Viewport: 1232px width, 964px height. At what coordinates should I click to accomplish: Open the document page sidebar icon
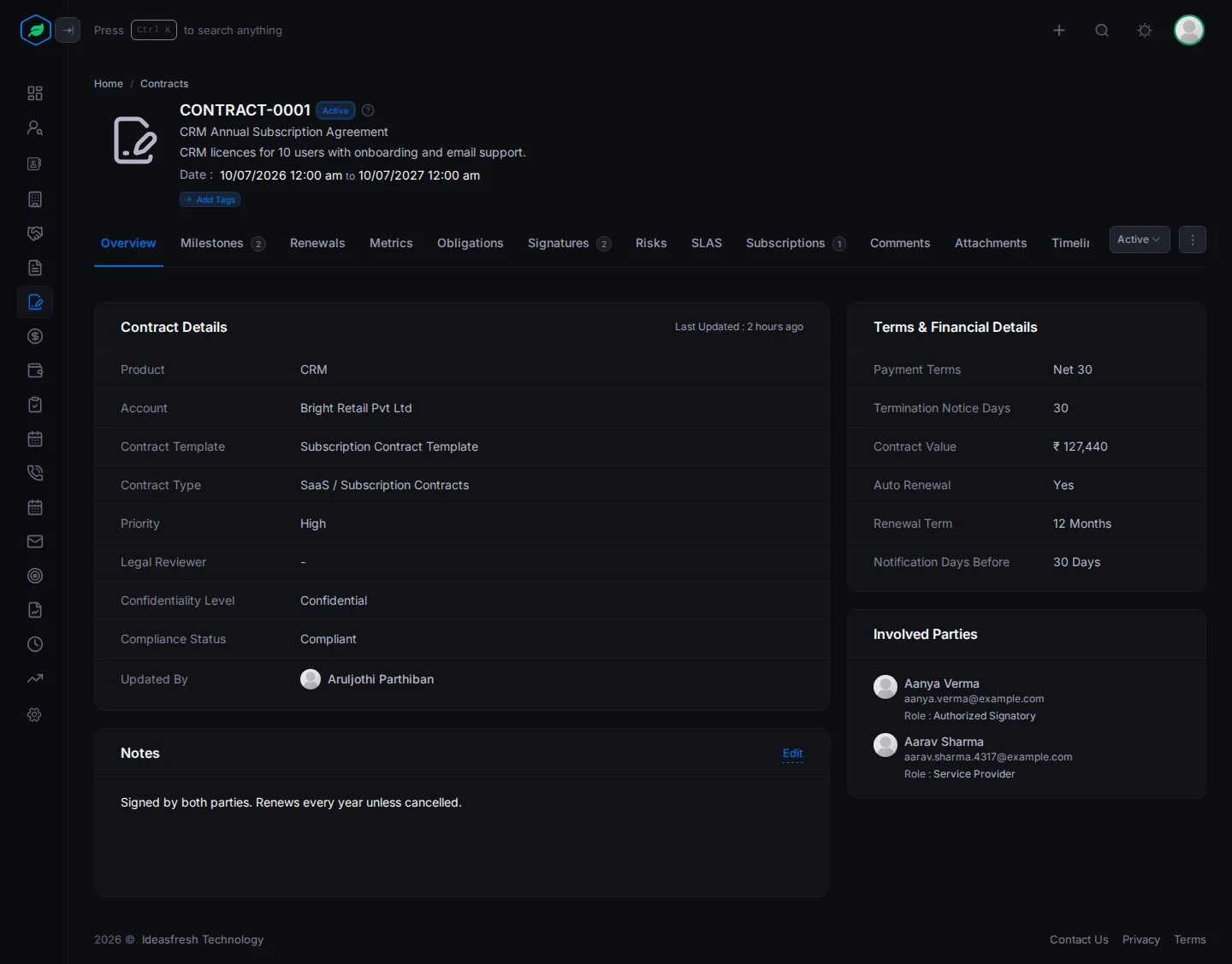pyautogui.click(x=35, y=268)
